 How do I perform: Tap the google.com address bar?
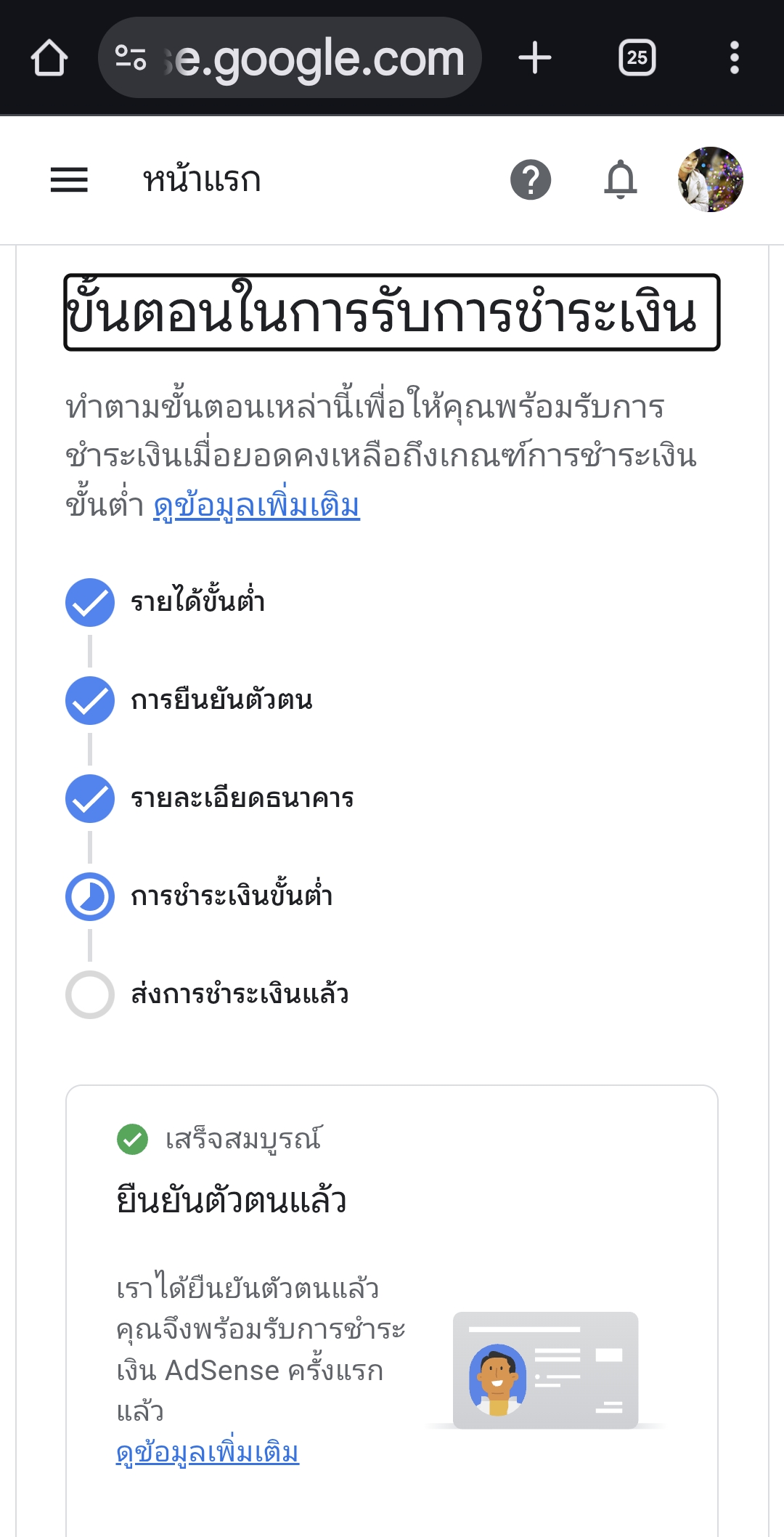[319, 58]
